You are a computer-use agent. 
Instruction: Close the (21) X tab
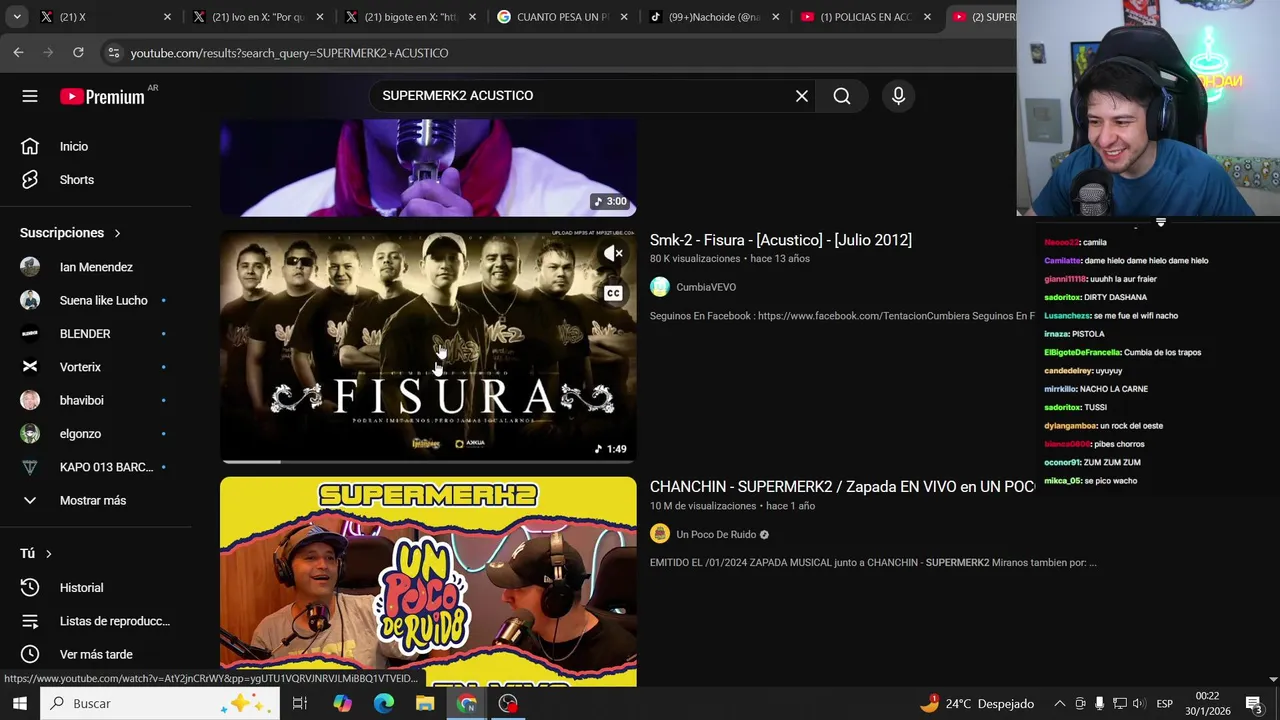(x=167, y=17)
